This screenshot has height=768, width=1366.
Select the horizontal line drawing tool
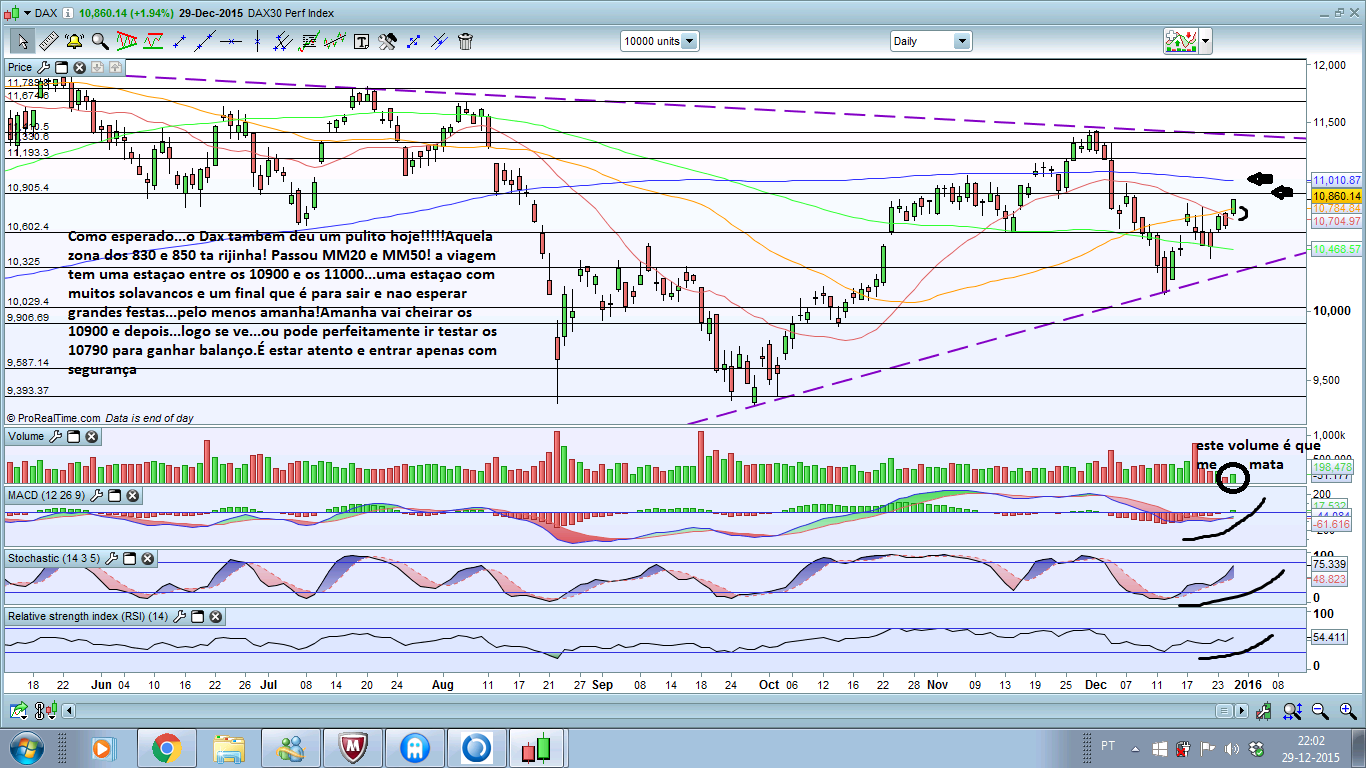pyautogui.click(x=231, y=41)
